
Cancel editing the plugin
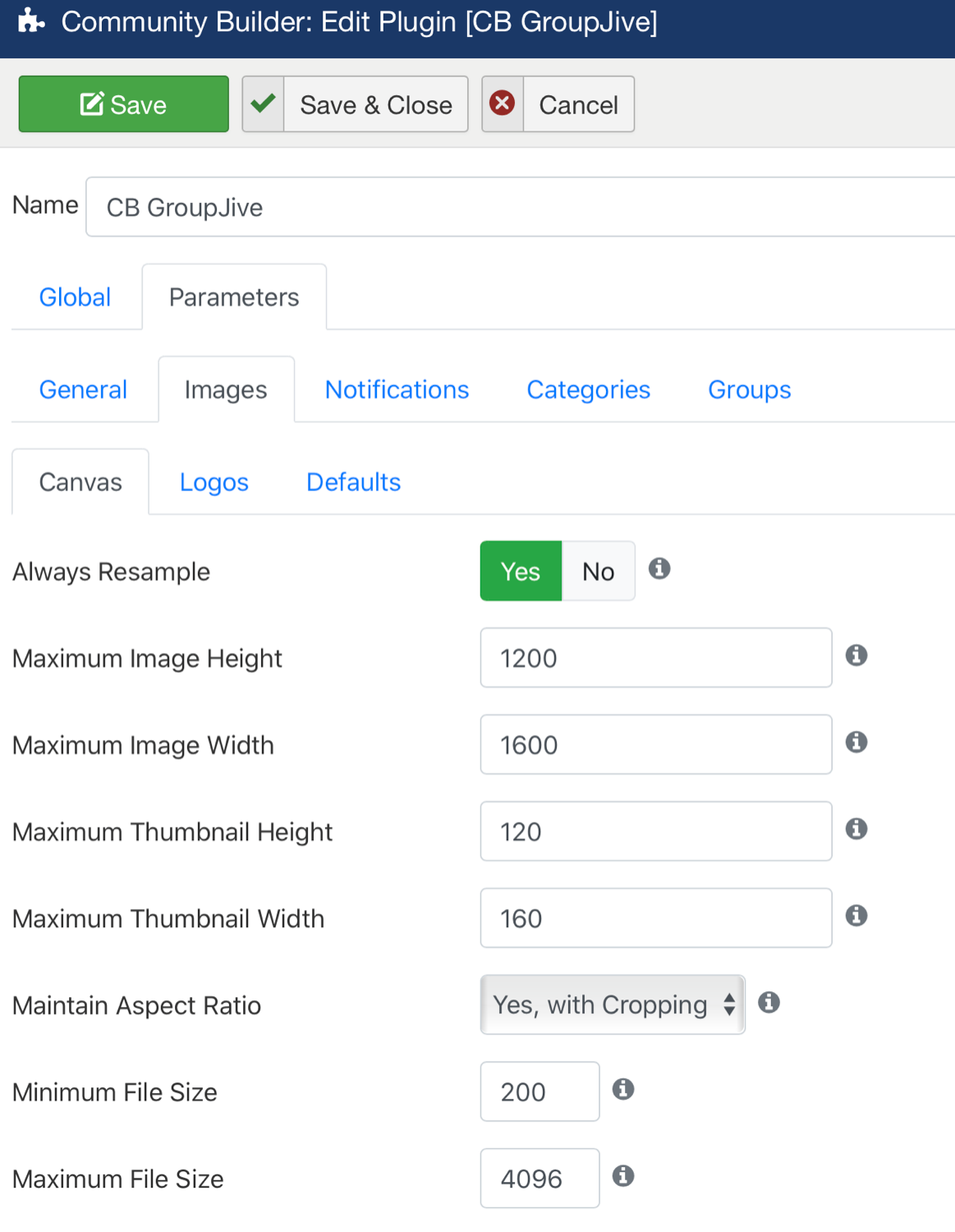click(558, 104)
